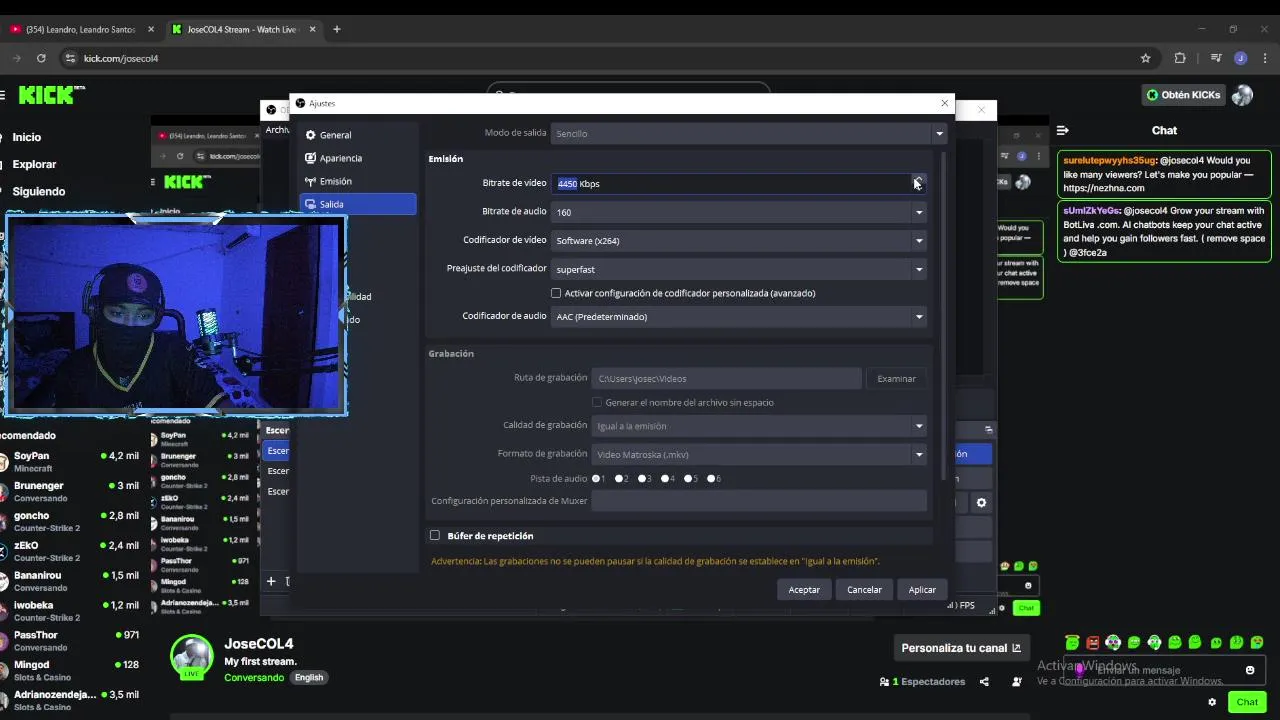The height and width of the screenshot is (720, 1280).
Task: Open the Chrome profile J avatar
Action: pyautogui.click(x=1241, y=58)
